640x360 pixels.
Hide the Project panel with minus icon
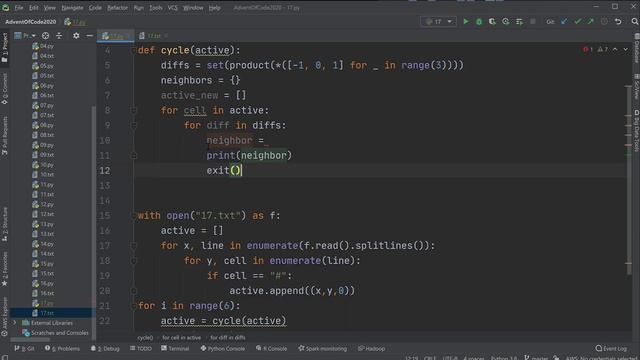pyautogui.click(x=89, y=36)
